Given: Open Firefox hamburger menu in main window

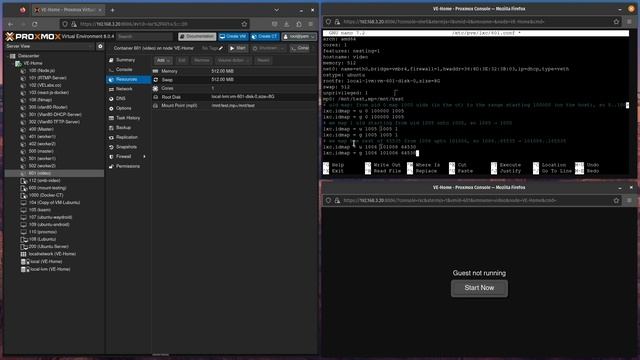Looking at the screenshot, I should tap(311, 24).
